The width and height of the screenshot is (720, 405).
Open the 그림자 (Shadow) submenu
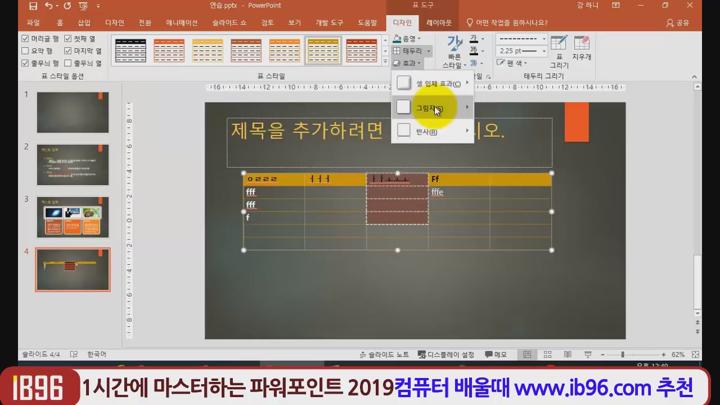(433, 107)
